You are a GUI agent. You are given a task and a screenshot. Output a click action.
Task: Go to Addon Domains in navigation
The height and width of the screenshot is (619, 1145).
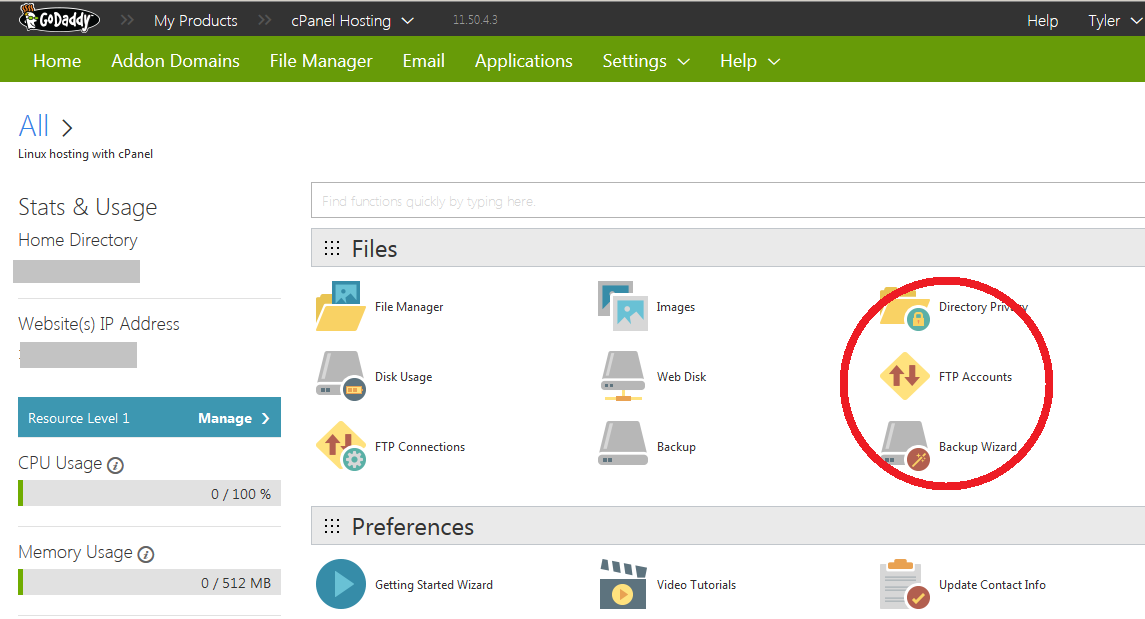(x=175, y=61)
